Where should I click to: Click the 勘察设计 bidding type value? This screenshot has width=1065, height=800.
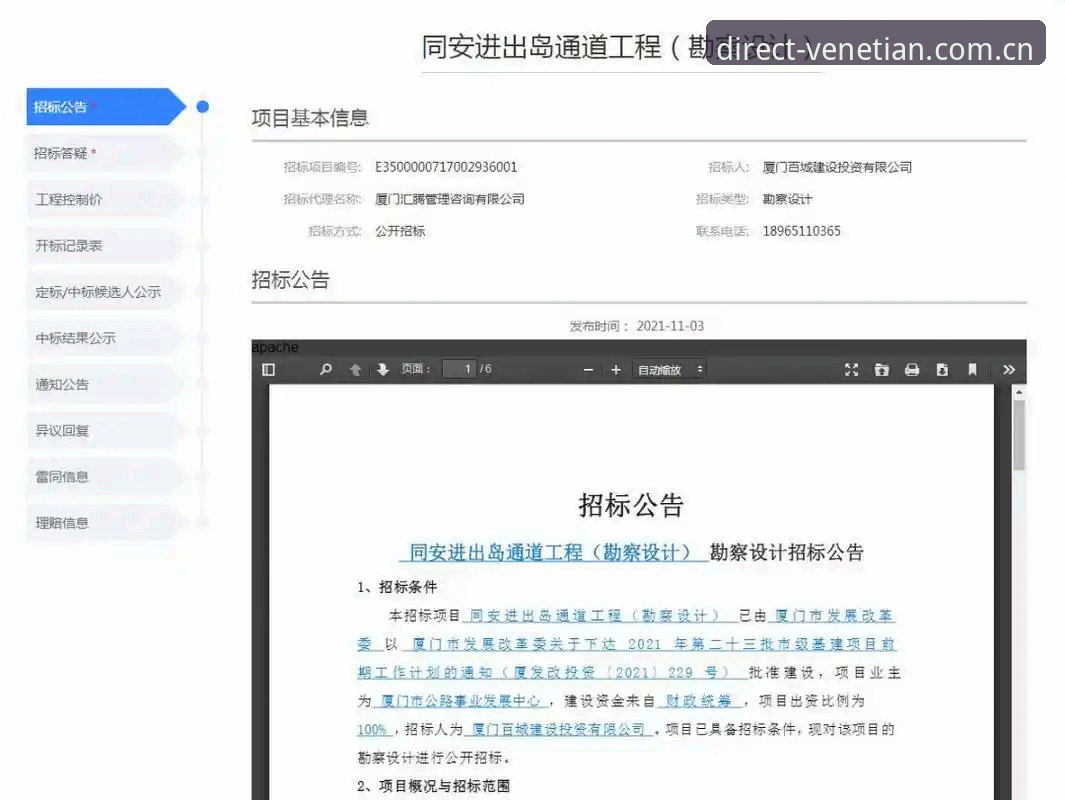pyautogui.click(x=787, y=199)
